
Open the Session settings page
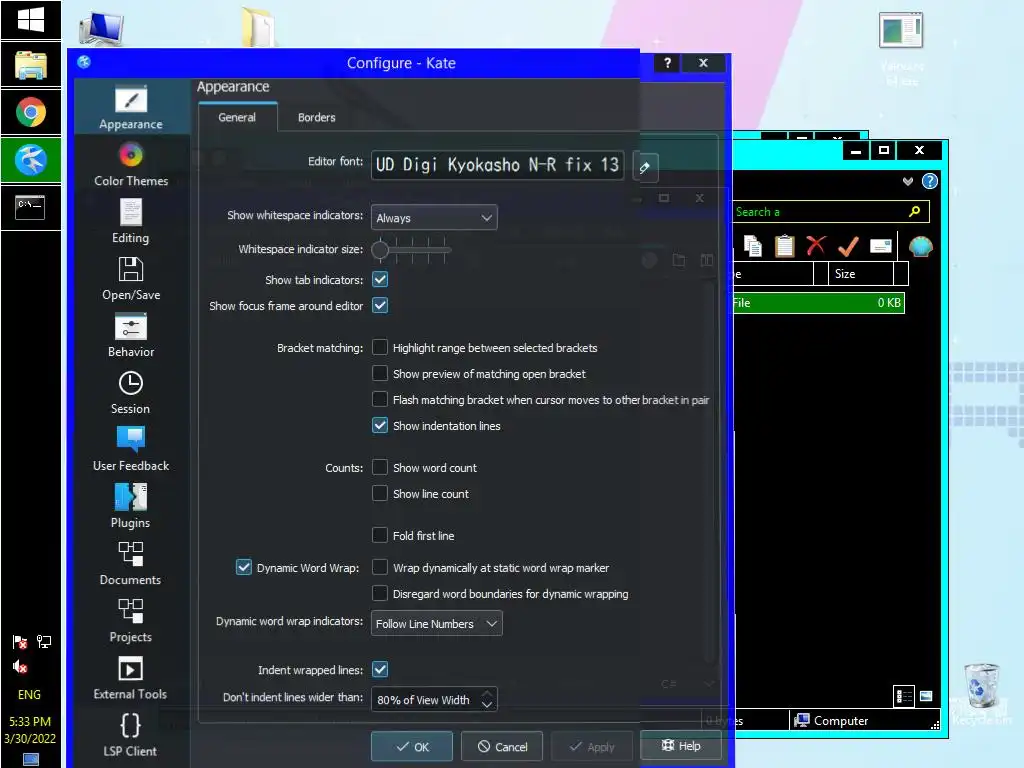click(x=131, y=392)
